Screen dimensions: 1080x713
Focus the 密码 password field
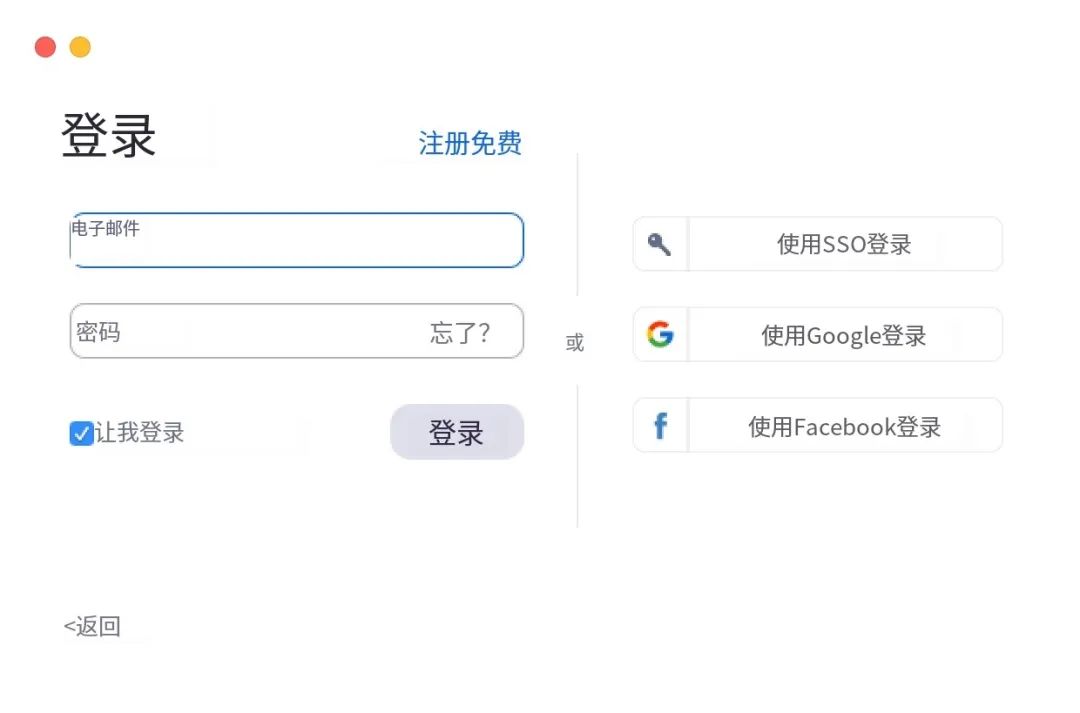pyautogui.click(x=297, y=331)
